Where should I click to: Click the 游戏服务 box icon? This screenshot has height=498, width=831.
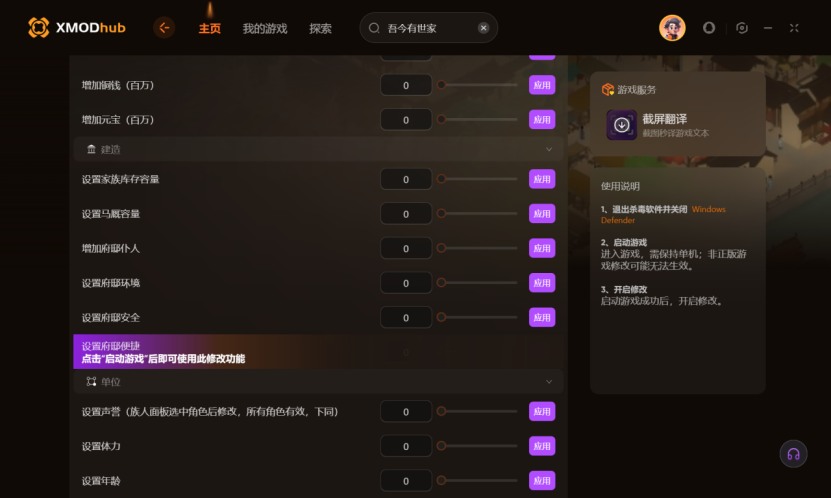coord(607,90)
